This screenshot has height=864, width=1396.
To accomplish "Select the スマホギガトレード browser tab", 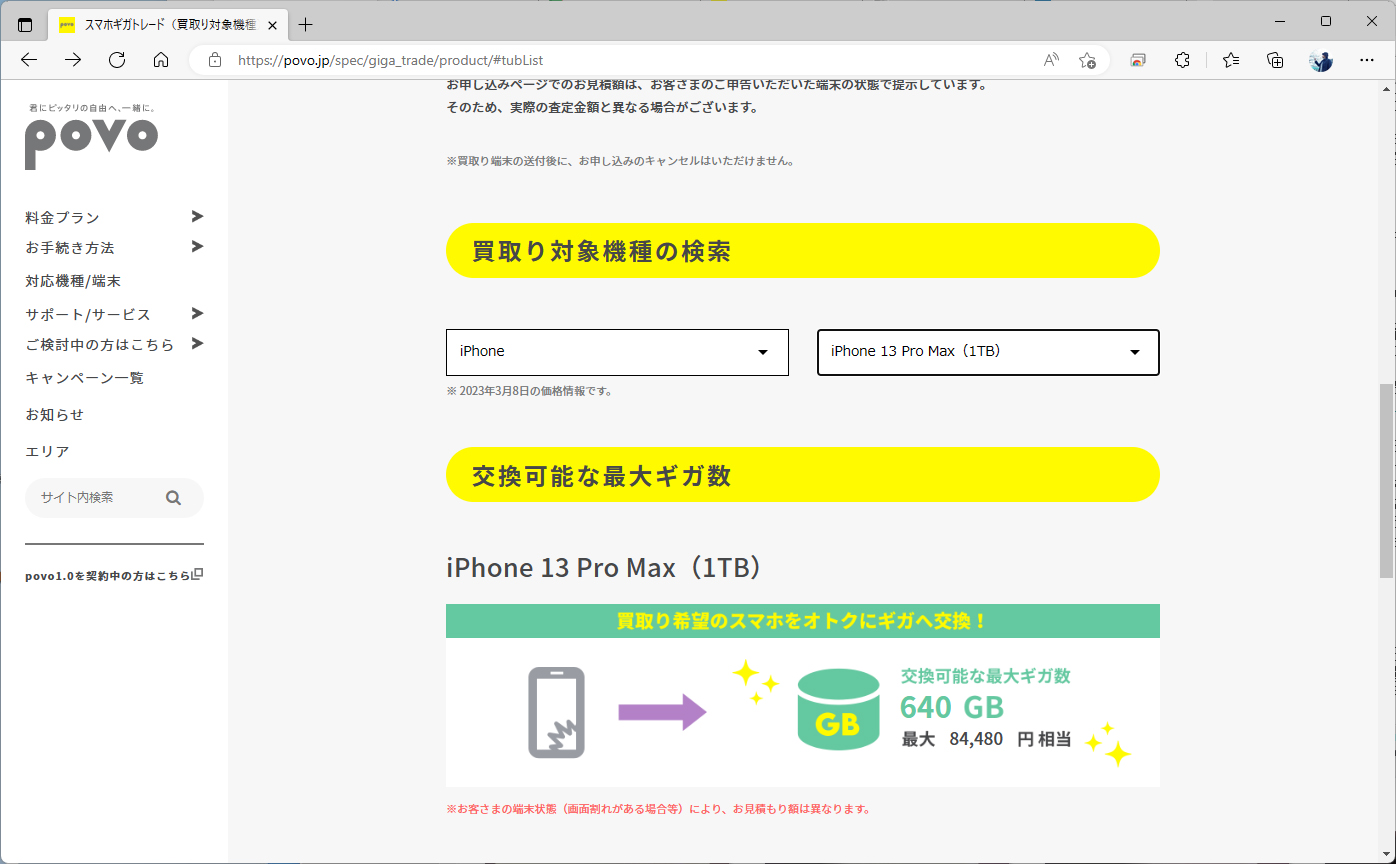I will pos(168,25).
